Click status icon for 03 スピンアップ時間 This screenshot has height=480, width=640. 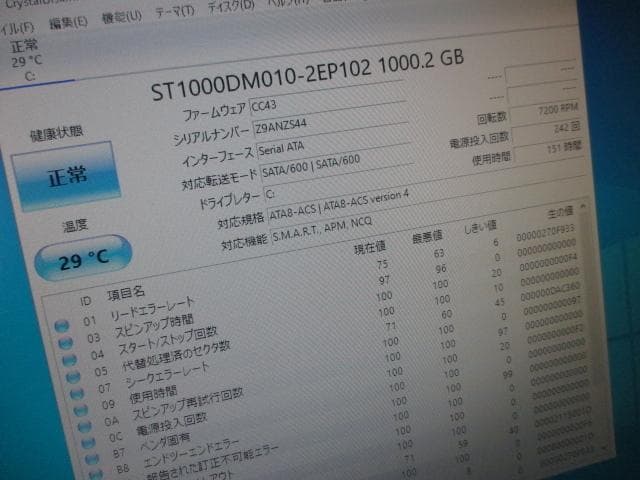tap(65, 343)
